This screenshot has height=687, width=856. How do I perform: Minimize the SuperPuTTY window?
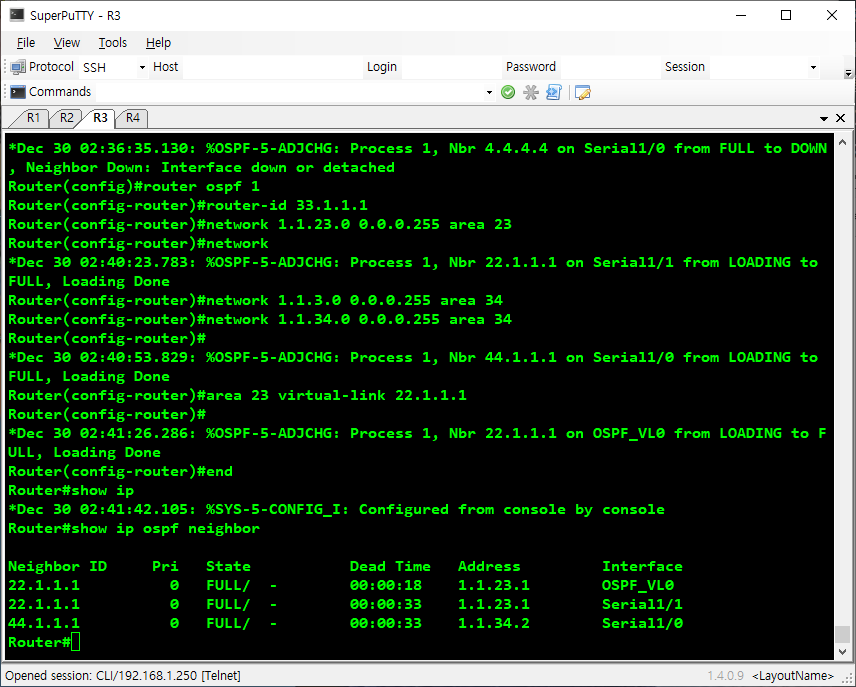[x=741, y=15]
